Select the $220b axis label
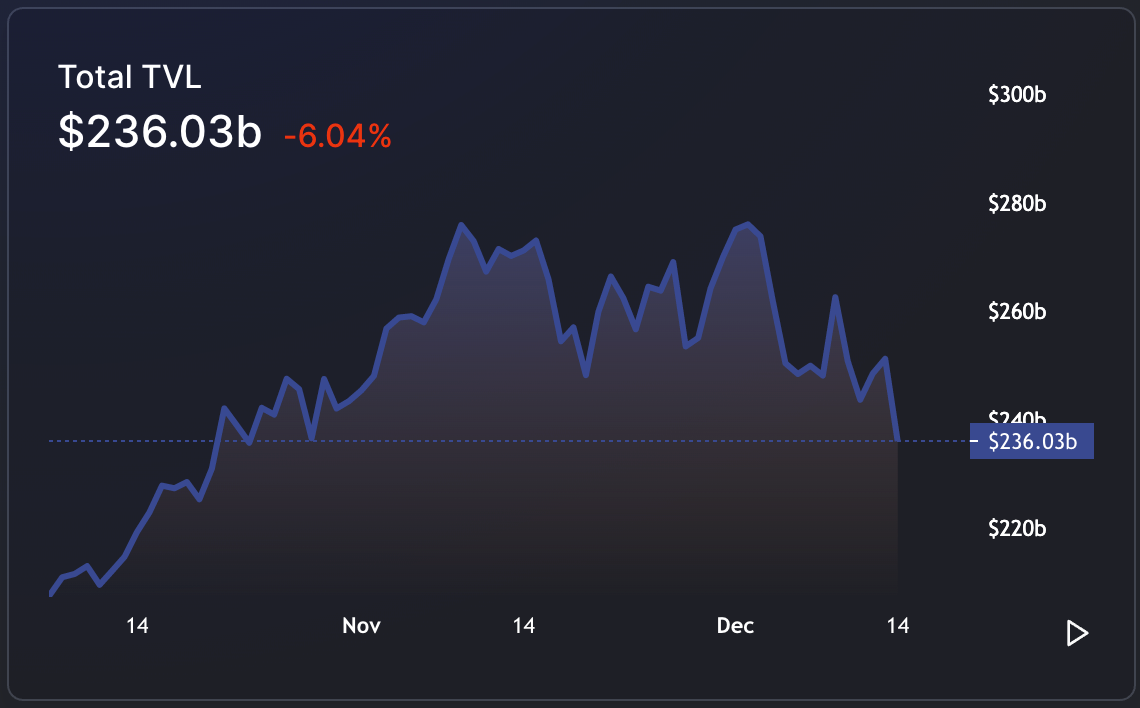The image size is (1140, 708). pos(1016,528)
